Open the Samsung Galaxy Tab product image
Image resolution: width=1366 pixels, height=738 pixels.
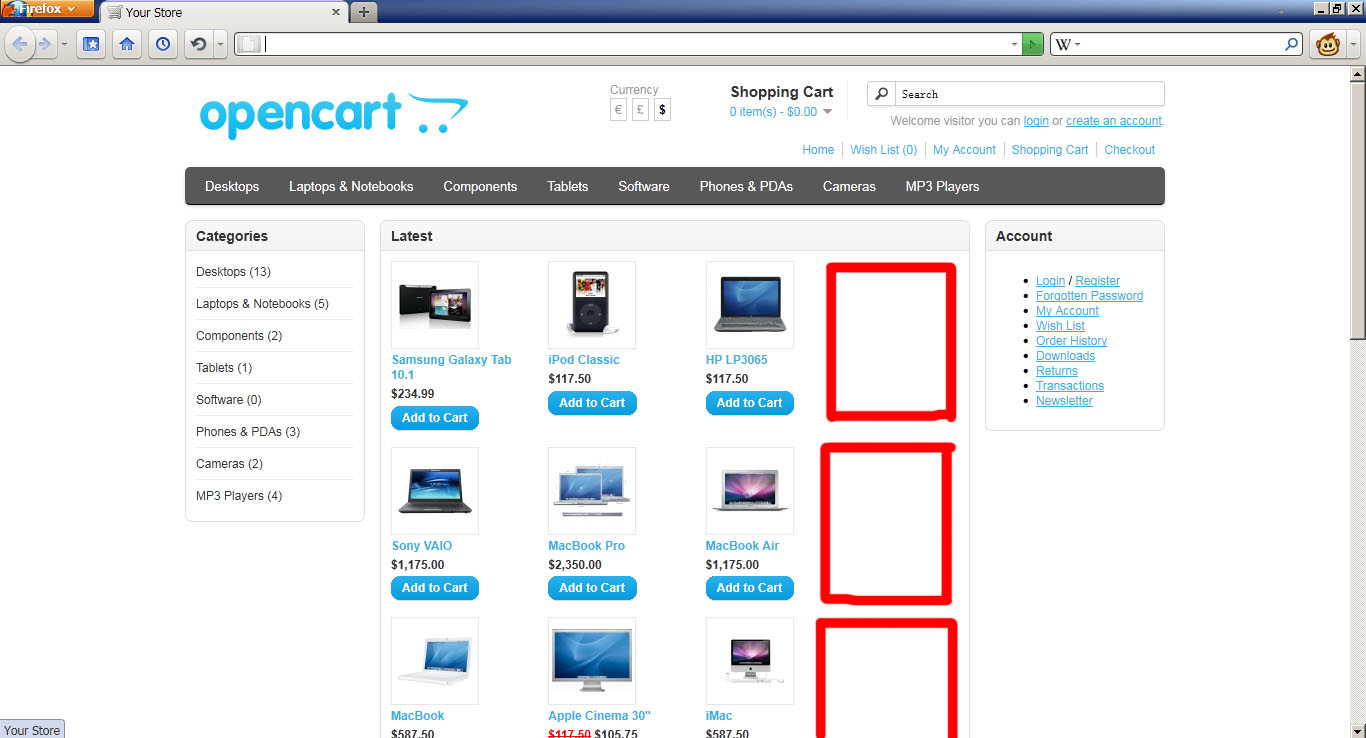pos(435,305)
